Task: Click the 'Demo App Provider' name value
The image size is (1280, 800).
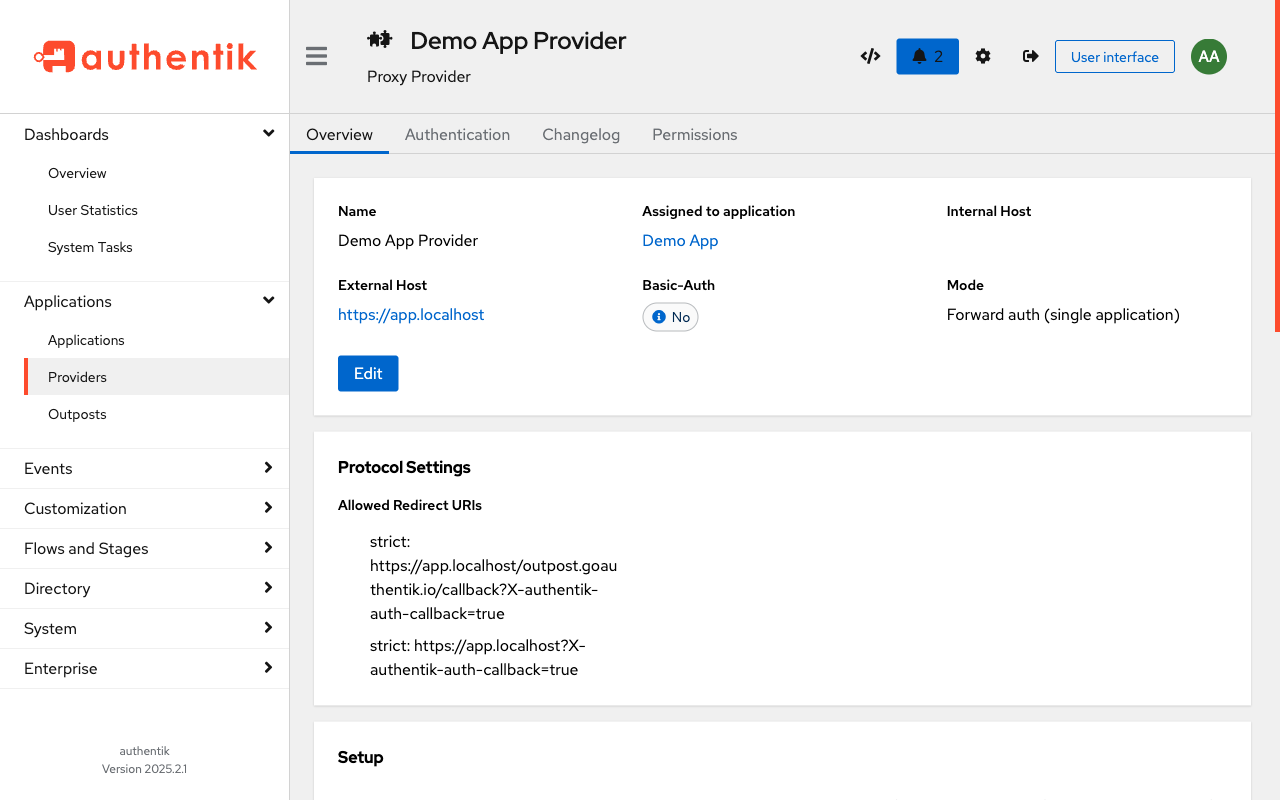Action: [x=408, y=240]
